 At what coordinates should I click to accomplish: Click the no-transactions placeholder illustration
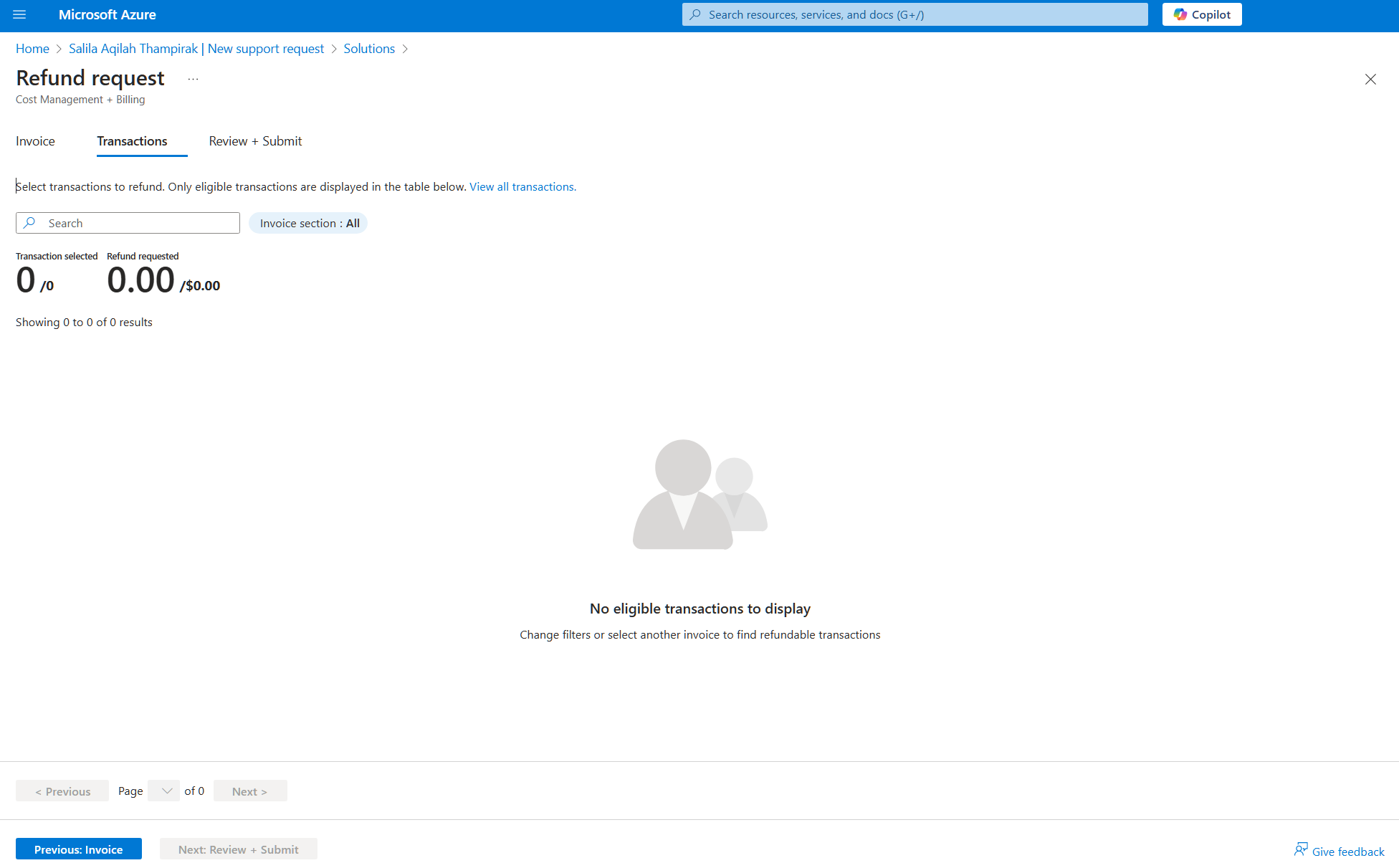(x=699, y=495)
